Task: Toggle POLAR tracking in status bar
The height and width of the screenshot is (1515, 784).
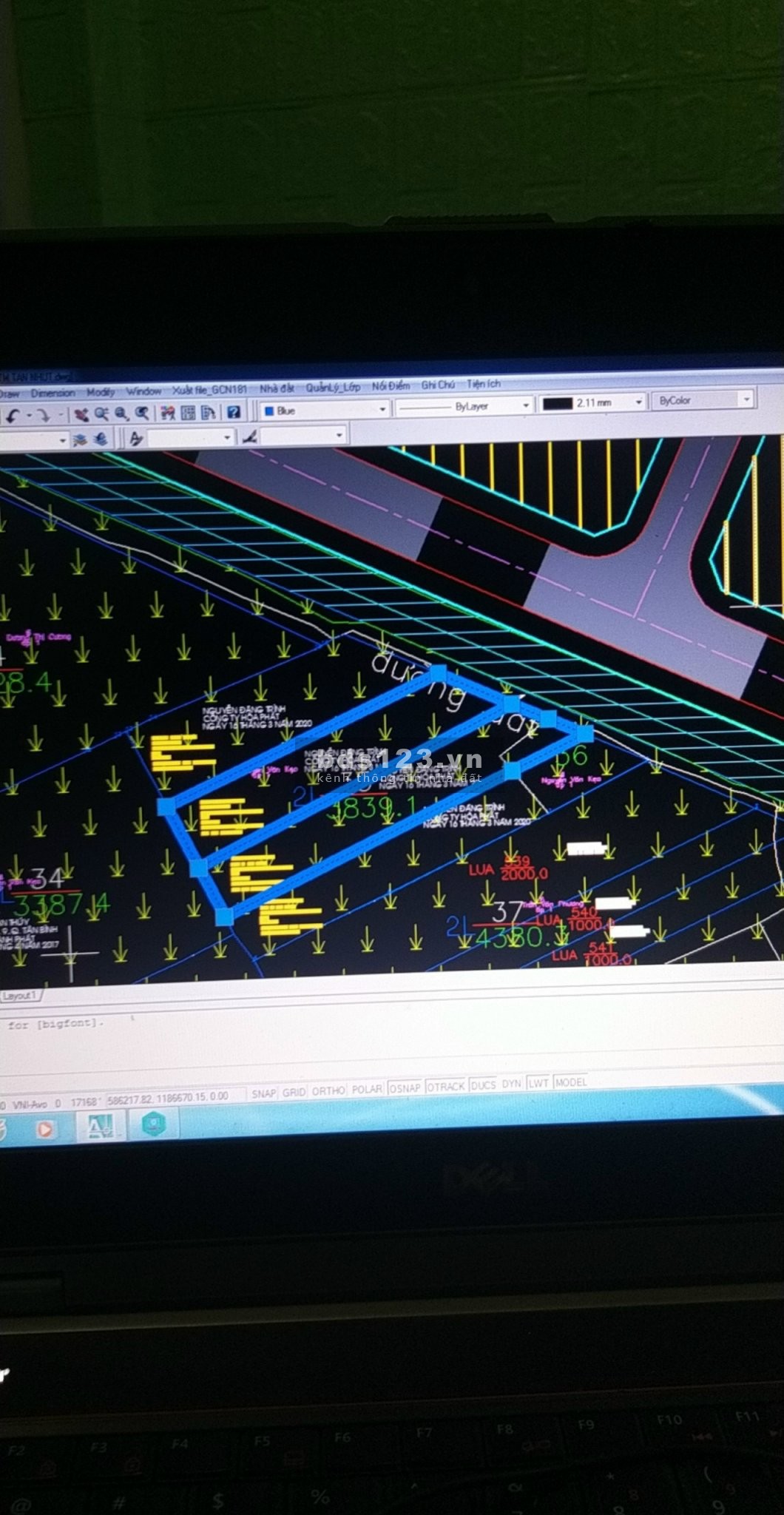Action: pyautogui.click(x=366, y=1089)
